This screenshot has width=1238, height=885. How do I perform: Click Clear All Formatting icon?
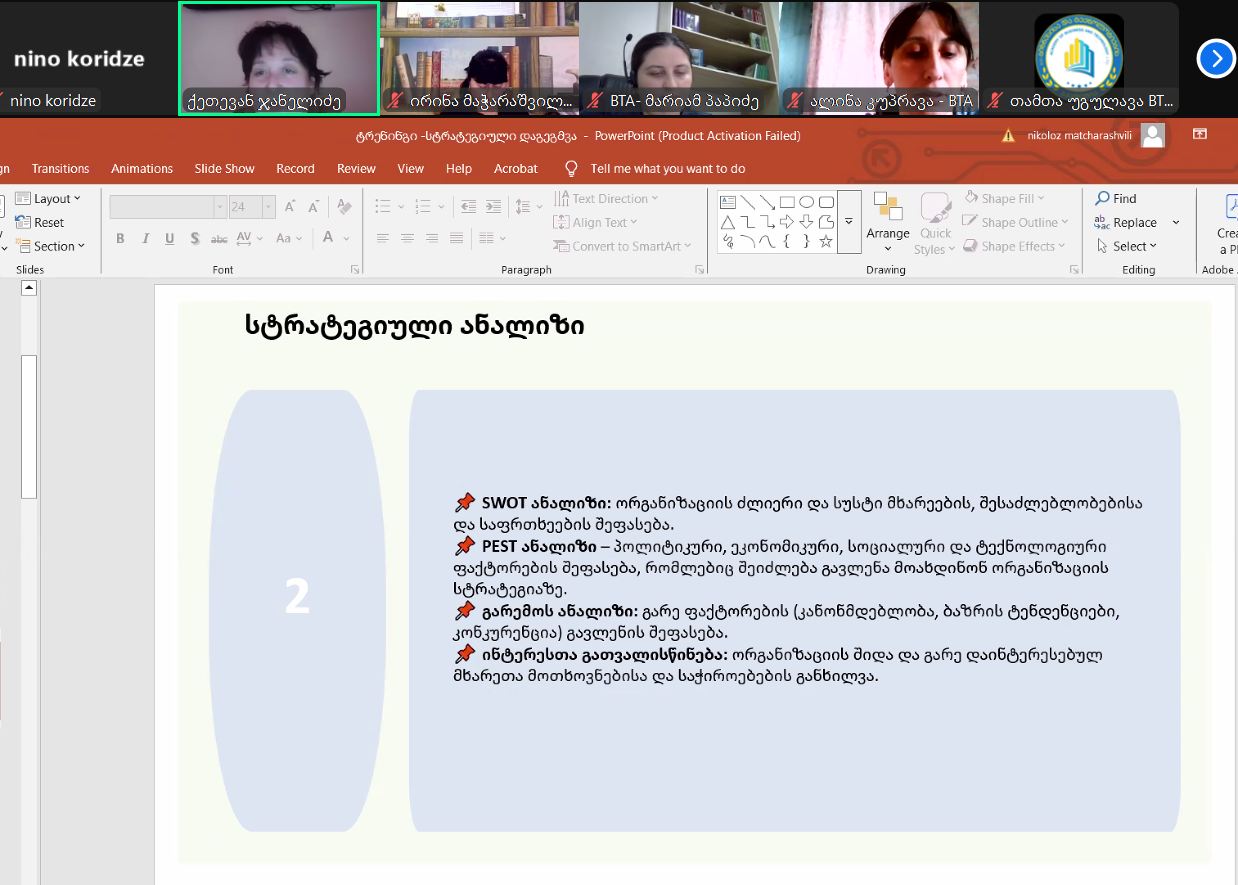[345, 207]
